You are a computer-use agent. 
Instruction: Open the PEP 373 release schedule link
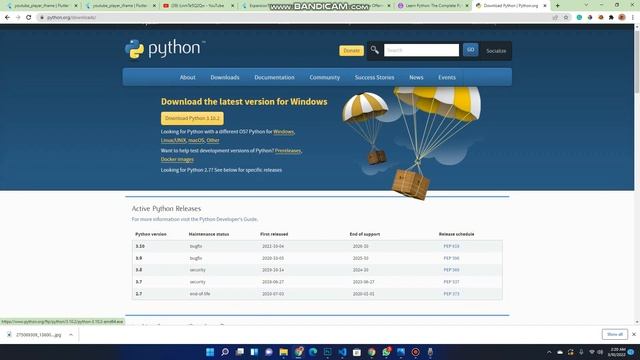[451, 294]
